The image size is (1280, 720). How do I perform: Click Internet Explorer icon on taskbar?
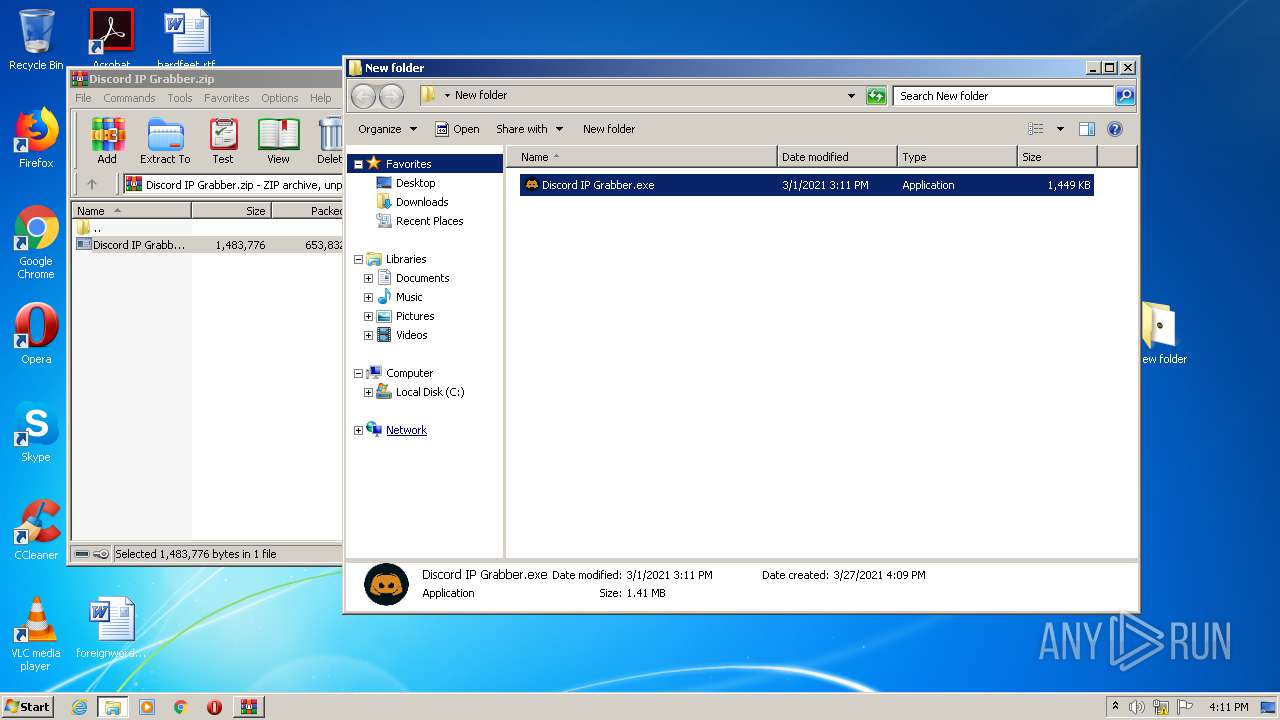79,707
